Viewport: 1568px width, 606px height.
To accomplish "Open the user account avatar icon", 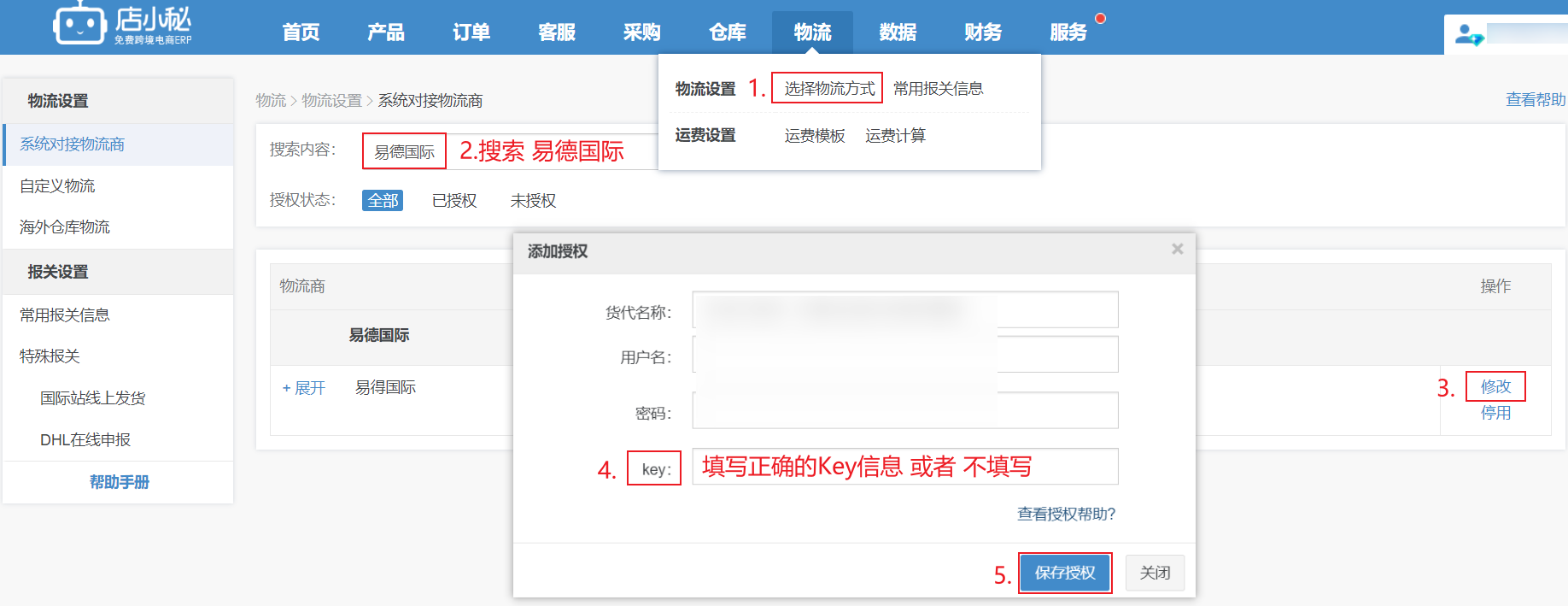I will coord(1469,35).
